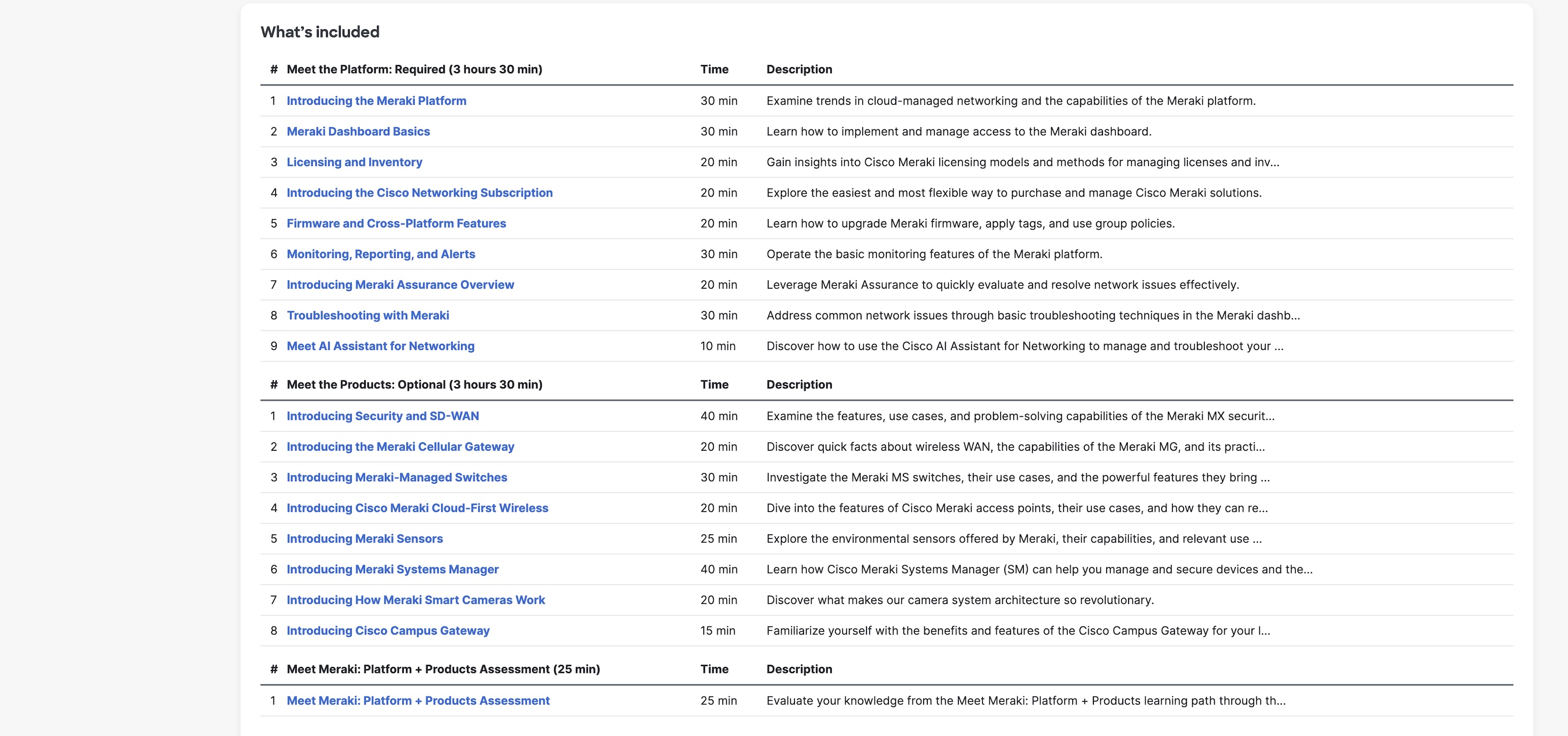Open Meet Meraki: Platform + Products Assessment
1568x736 pixels.
417,701
